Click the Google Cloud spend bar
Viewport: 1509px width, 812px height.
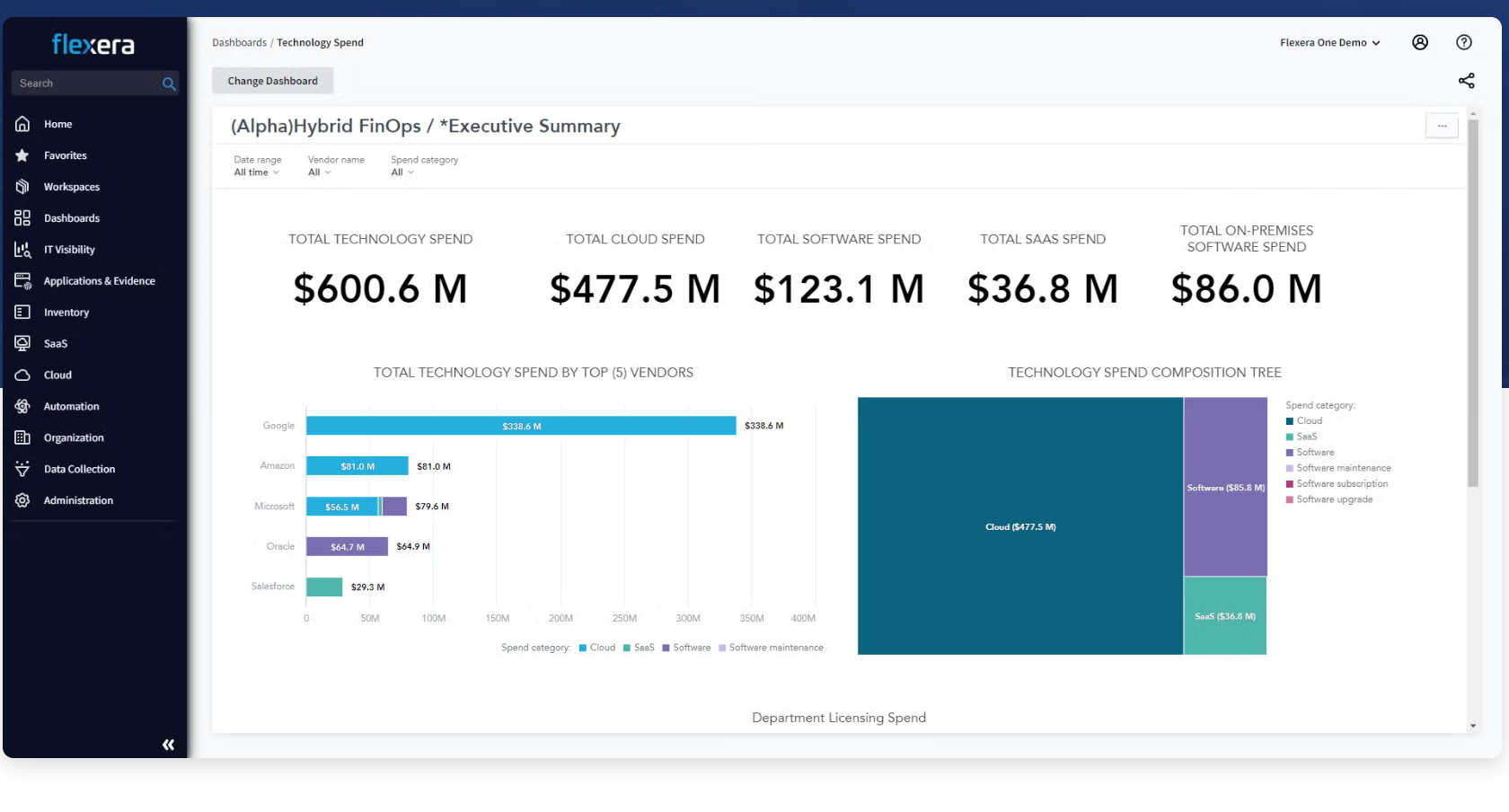pyautogui.click(x=521, y=426)
